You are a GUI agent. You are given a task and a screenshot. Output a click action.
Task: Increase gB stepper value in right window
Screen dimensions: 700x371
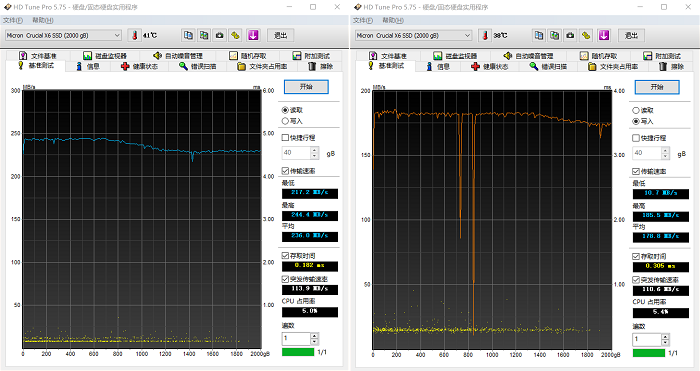point(666,150)
